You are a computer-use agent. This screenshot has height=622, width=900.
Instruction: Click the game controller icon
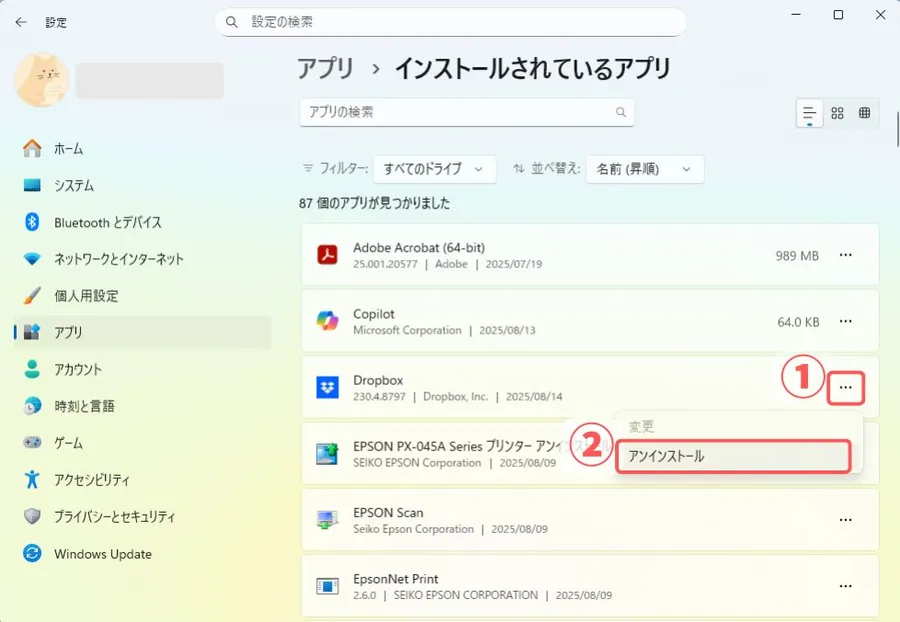32,442
